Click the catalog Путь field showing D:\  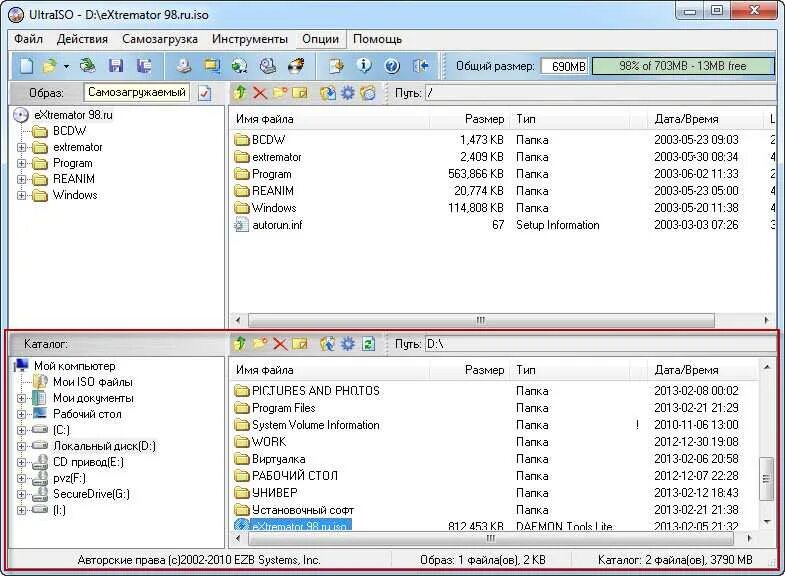click(x=600, y=344)
